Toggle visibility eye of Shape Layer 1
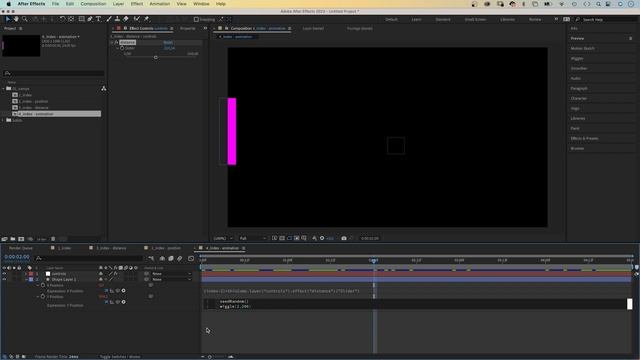The height and width of the screenshot is (360, 640). tap(4, 280)
